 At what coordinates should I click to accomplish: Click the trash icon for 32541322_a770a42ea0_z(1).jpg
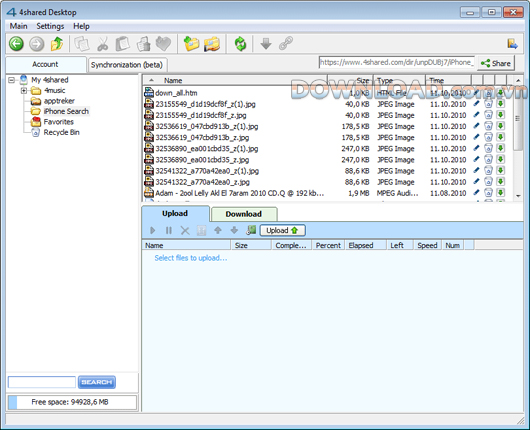pyautogui.click(x=488, y=170)
